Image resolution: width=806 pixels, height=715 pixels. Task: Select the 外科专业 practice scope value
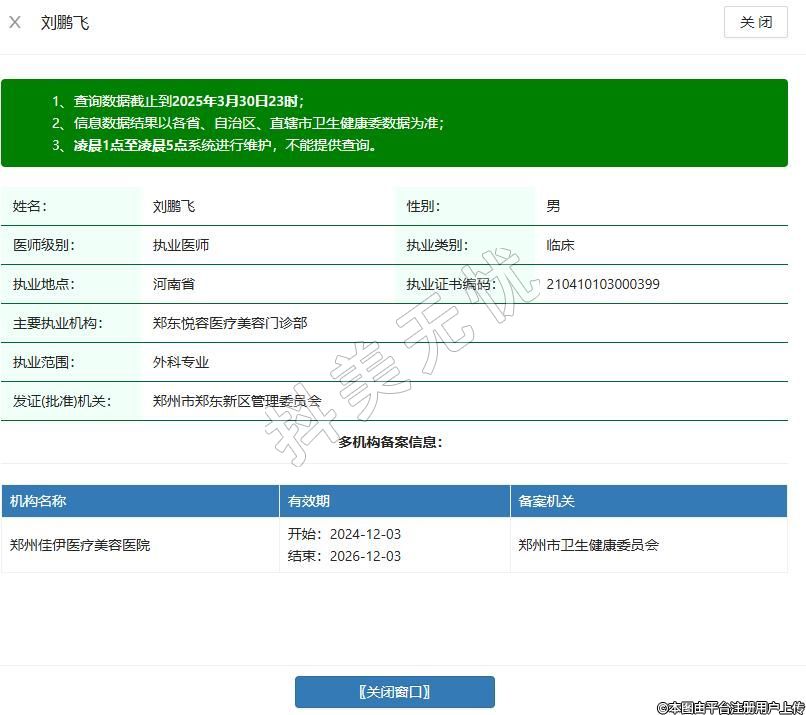(x=181, y=362)
